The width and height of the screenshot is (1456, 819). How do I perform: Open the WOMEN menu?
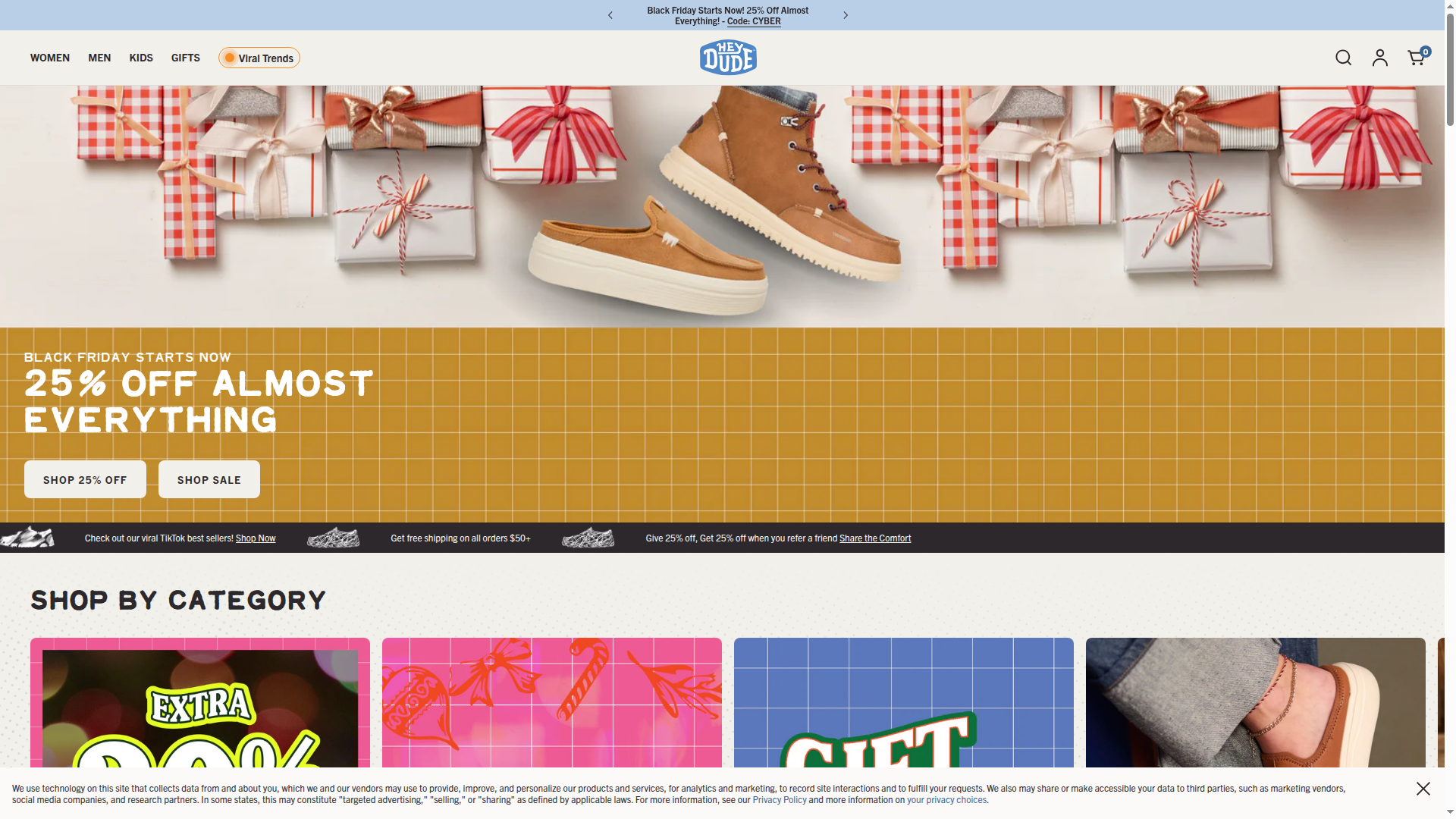coord(49,58)
